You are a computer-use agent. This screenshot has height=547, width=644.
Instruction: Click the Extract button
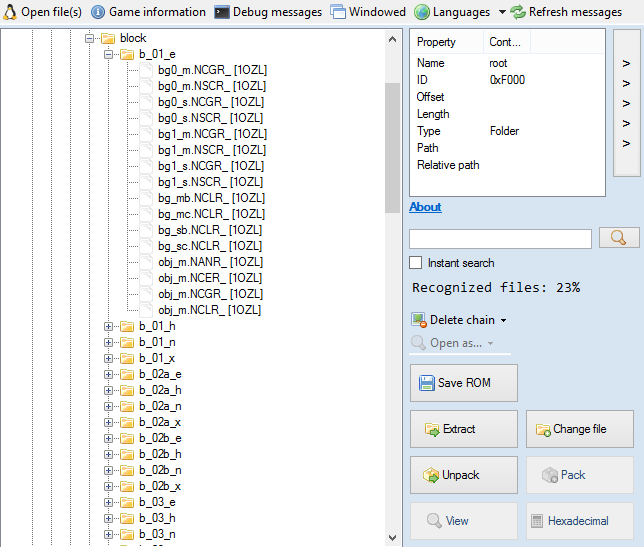coord(464,429)
